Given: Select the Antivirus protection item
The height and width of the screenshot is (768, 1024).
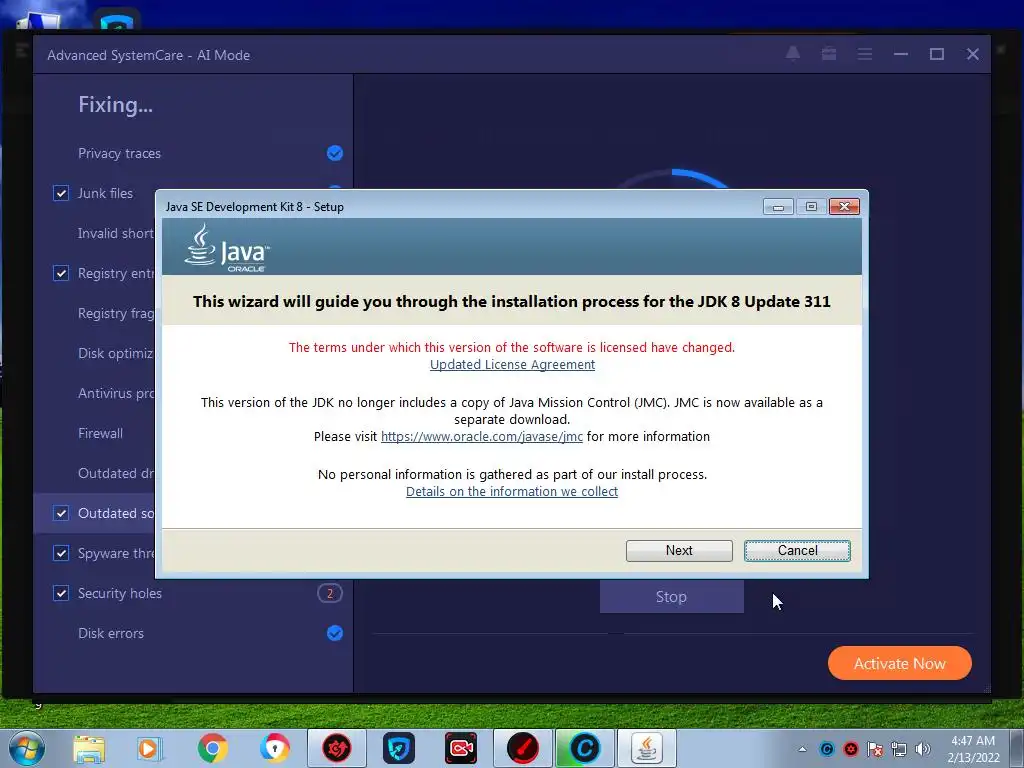Looking at the screenshot, I should pyautogui.click(x=116, y=393).
